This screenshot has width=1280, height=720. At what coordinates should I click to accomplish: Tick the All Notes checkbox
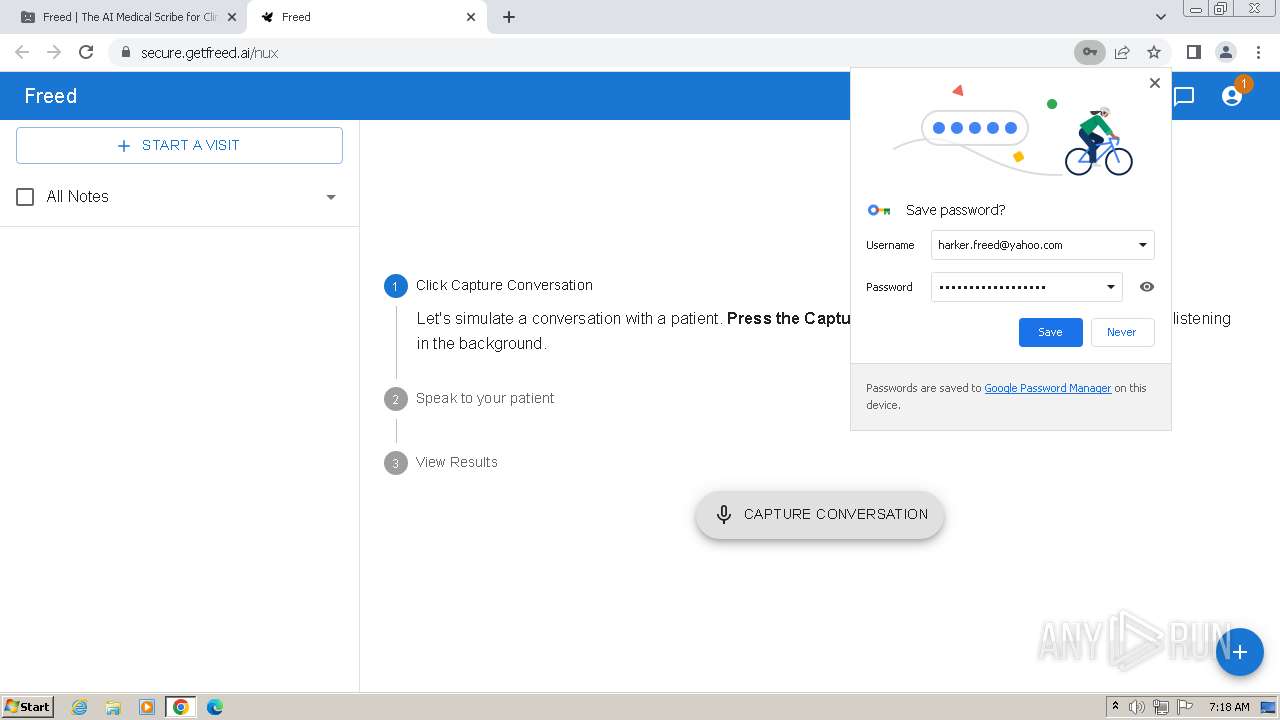coord(26,197)
